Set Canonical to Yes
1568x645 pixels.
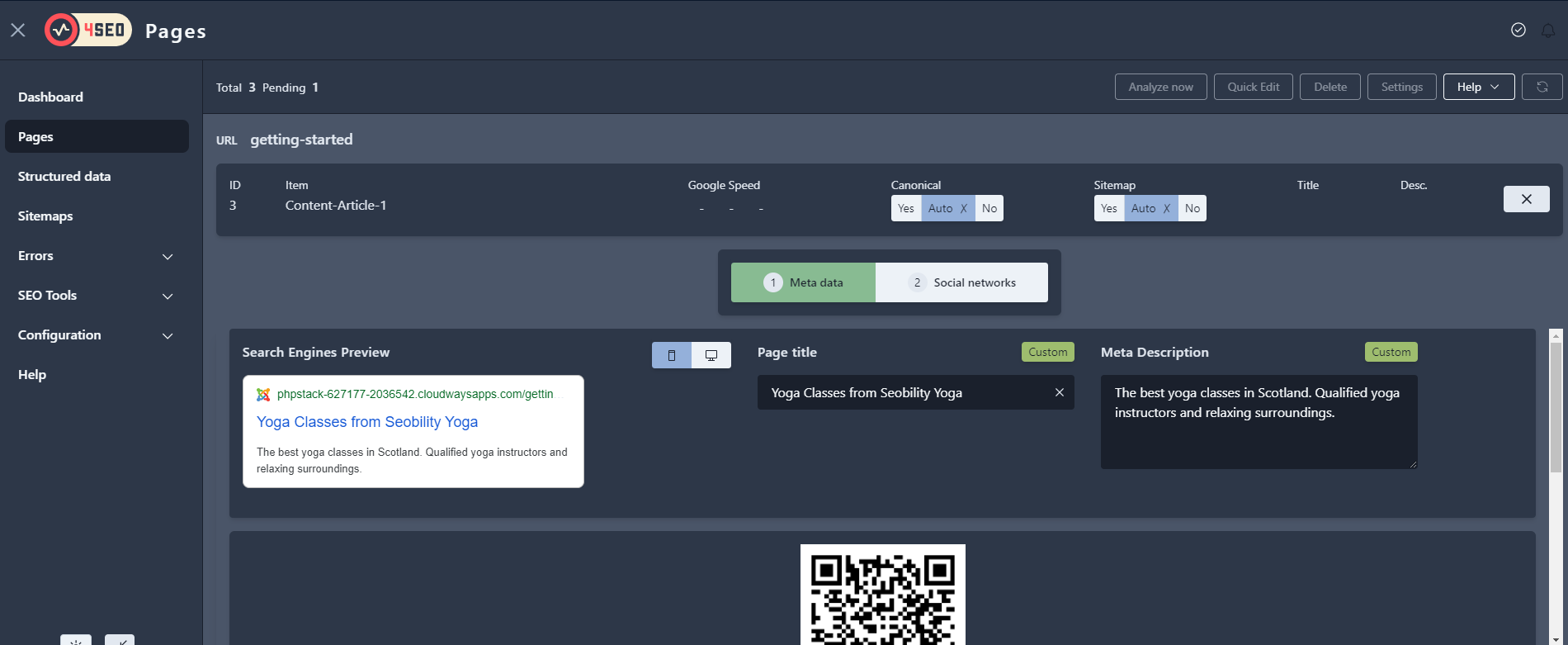coord(906,208)
